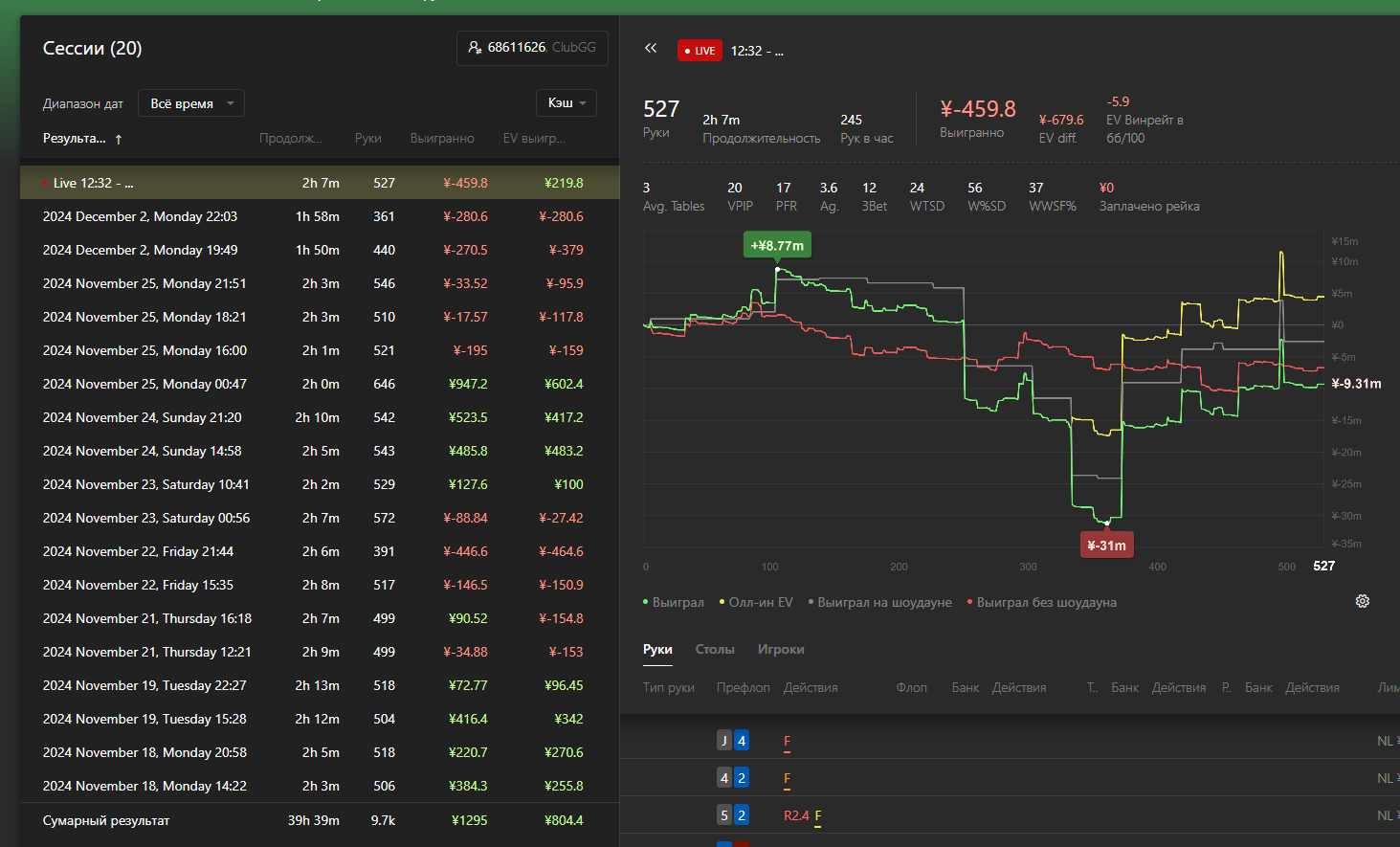Select session 2024 December 2, Monday 22:03
The width and height of the screenshot is (1400, 847).
pyautogui.click(x=320, y=216)
